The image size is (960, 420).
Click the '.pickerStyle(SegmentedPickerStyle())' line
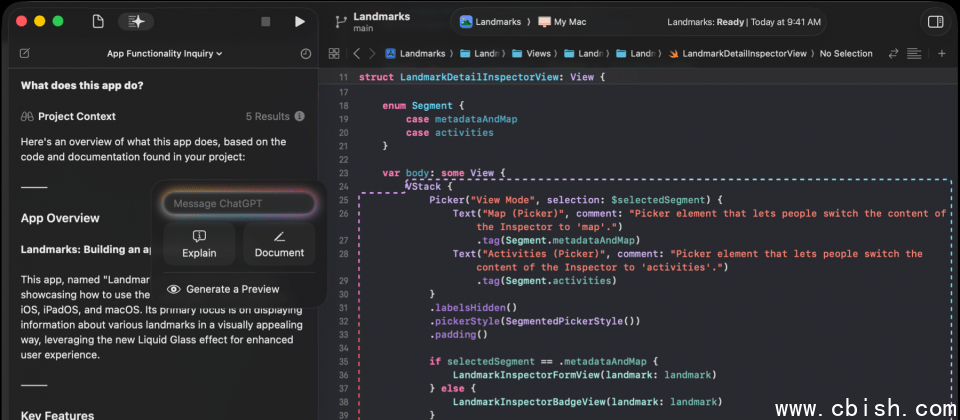(x=534, y=321)
